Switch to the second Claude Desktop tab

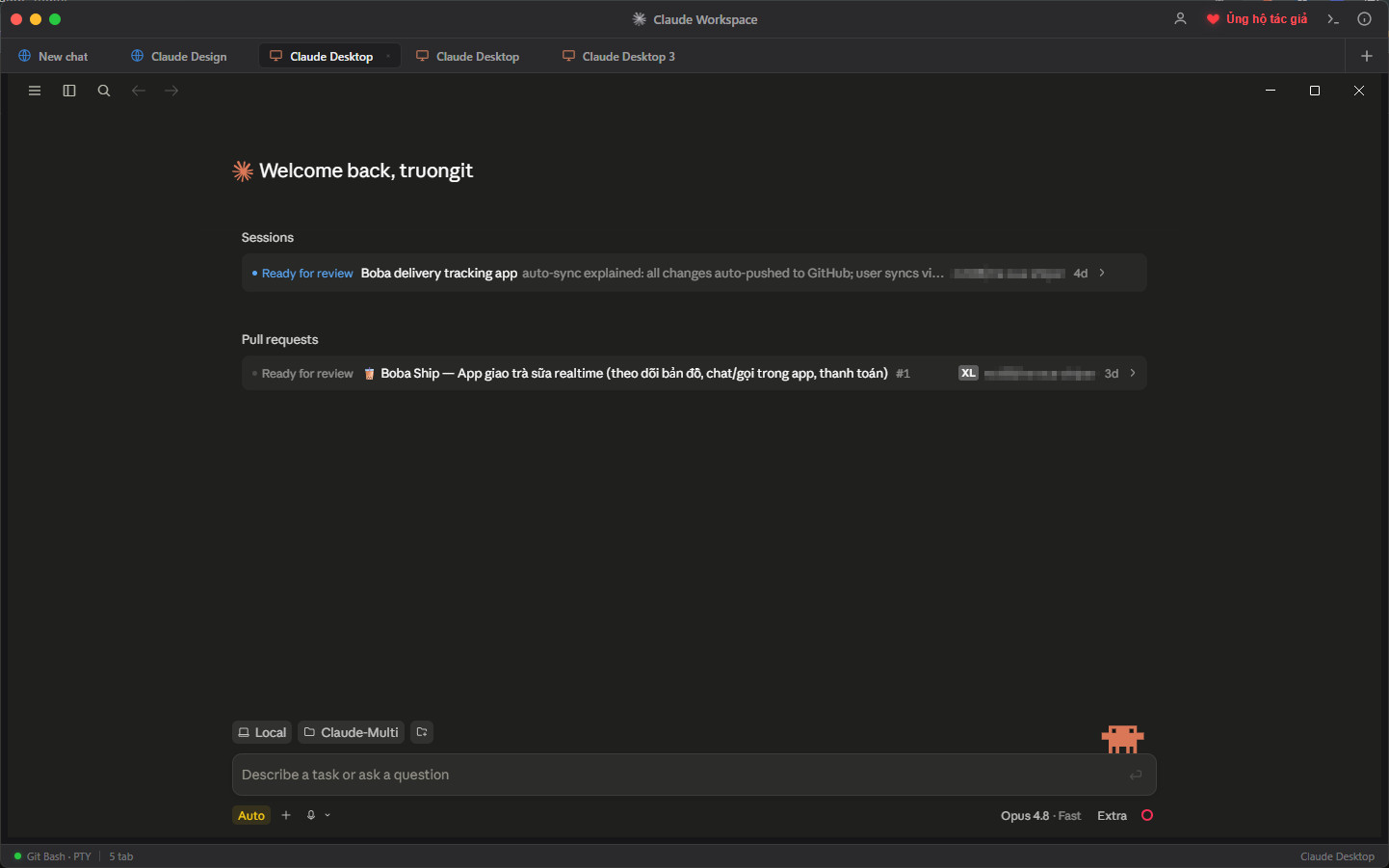pos(468,56)
